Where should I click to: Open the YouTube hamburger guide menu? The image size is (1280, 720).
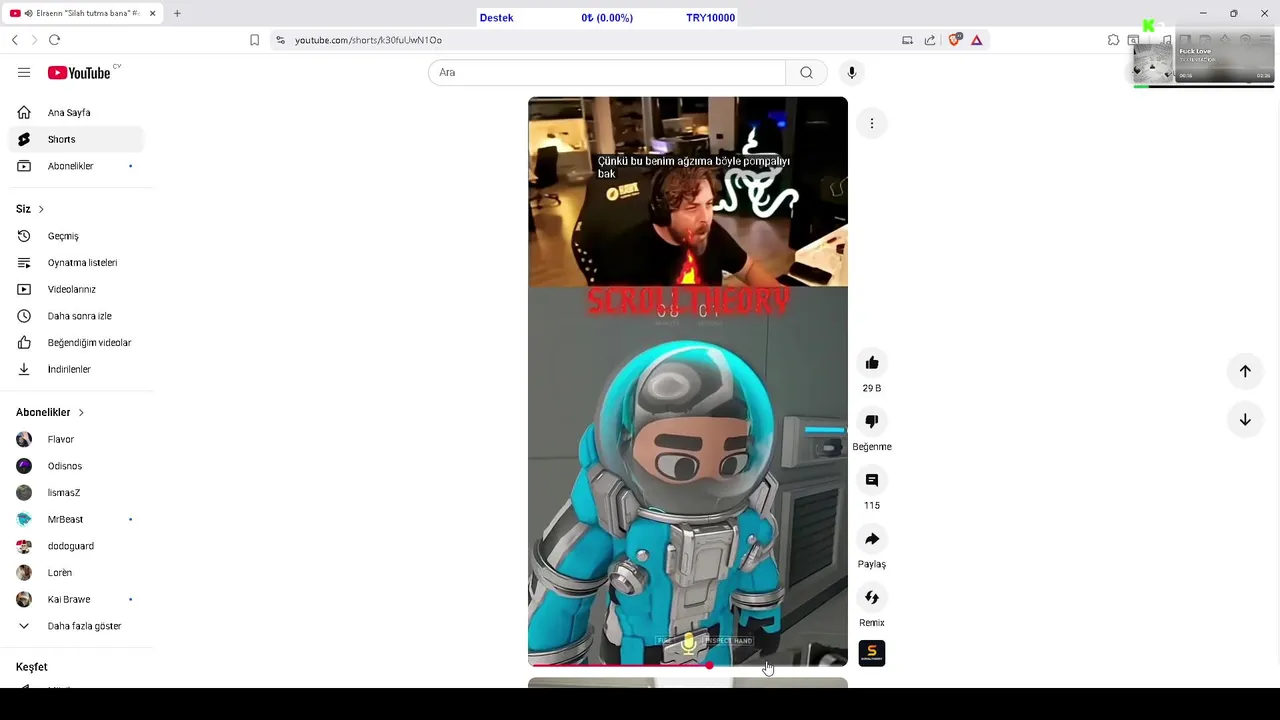click(24, 72)
